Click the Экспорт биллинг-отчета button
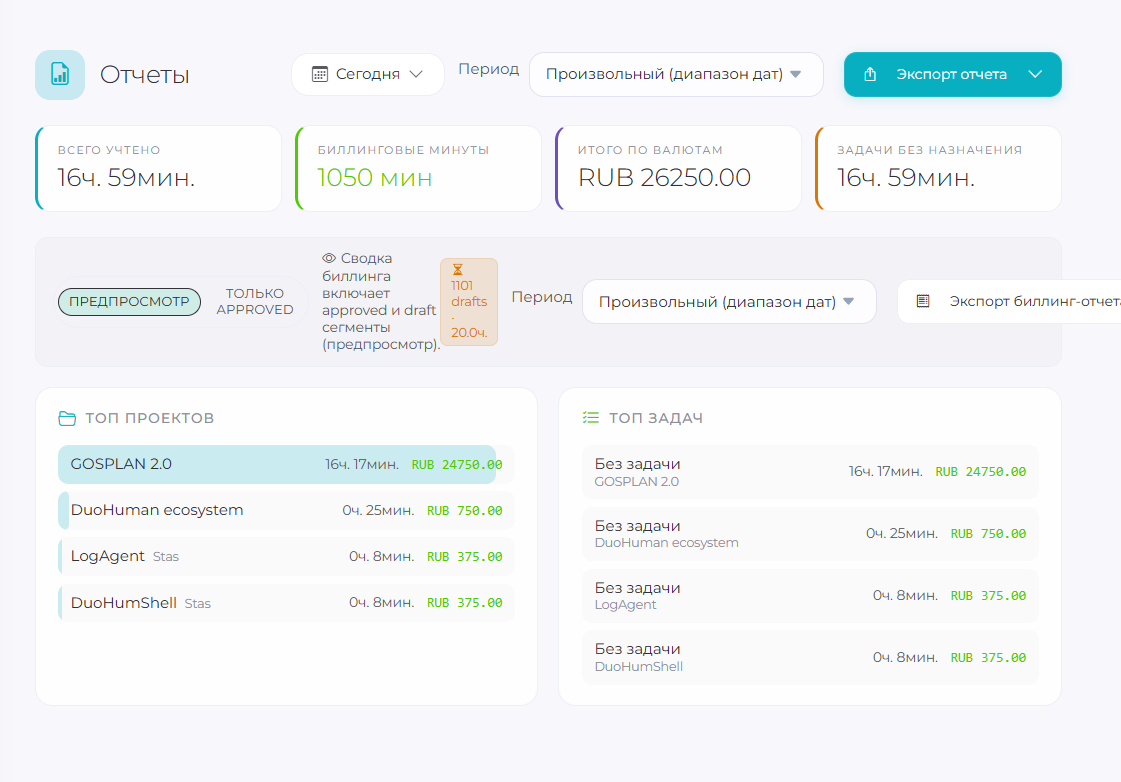This screenshot has height=782, width=1121. click(1009, 302)
